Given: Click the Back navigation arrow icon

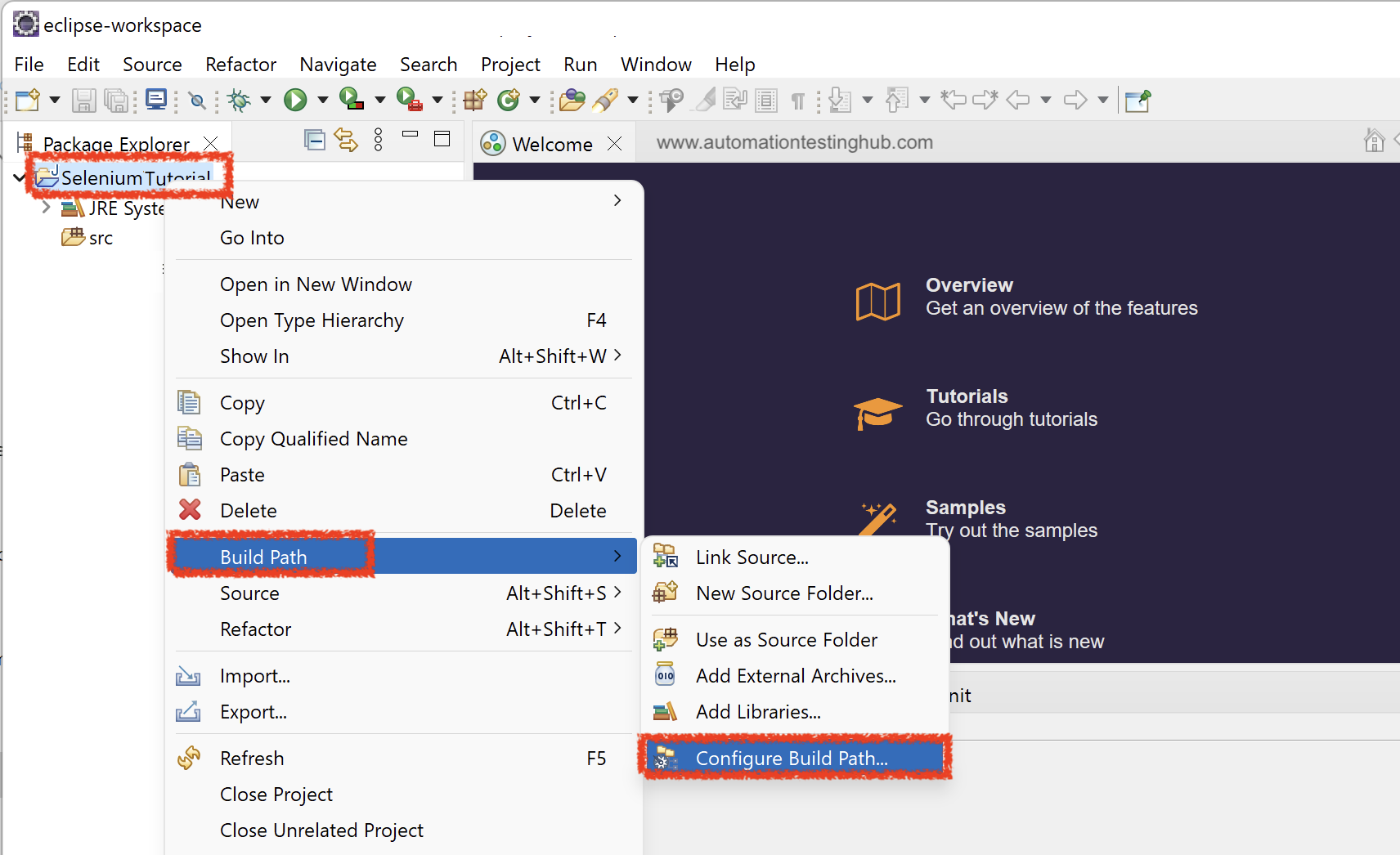Looking at the screenshot, I should 1018,100.
